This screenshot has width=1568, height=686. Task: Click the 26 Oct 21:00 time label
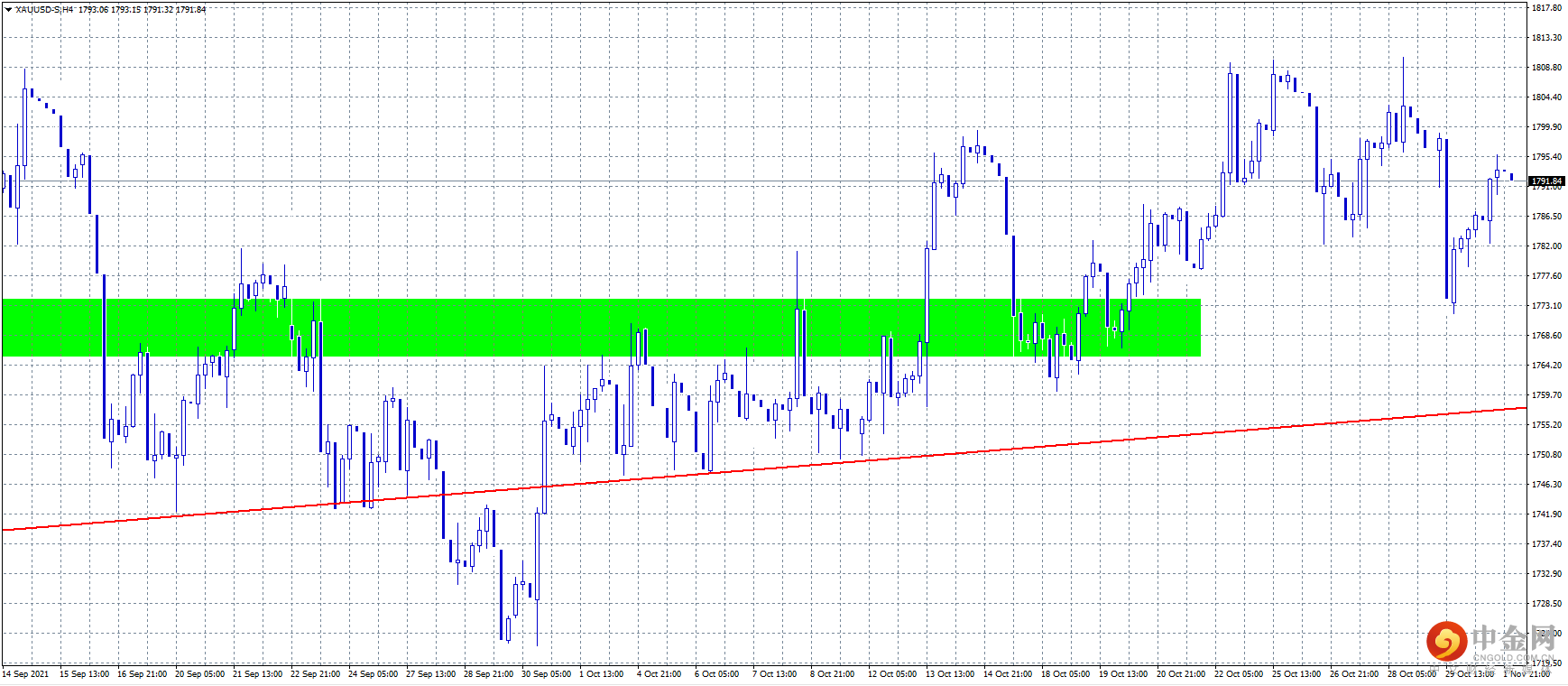(1354, 674)
